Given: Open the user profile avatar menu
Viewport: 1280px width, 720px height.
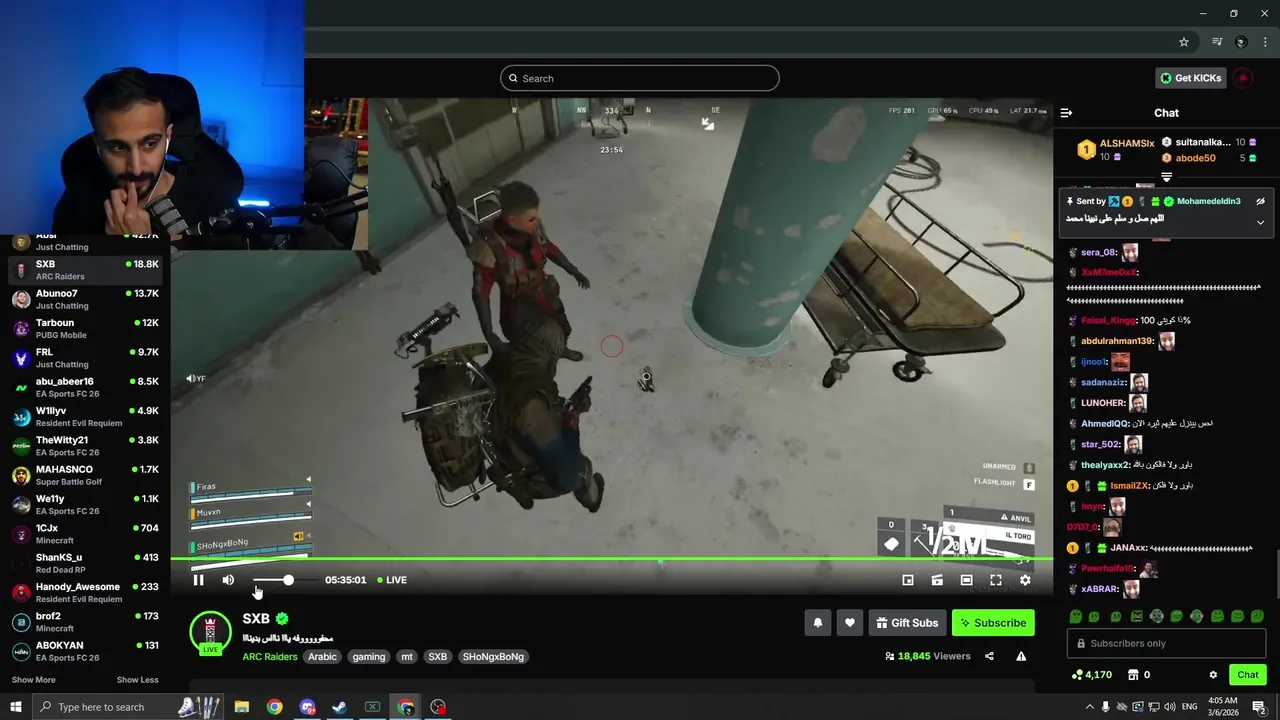Looking at the screenshot, I should [1242, 78].
